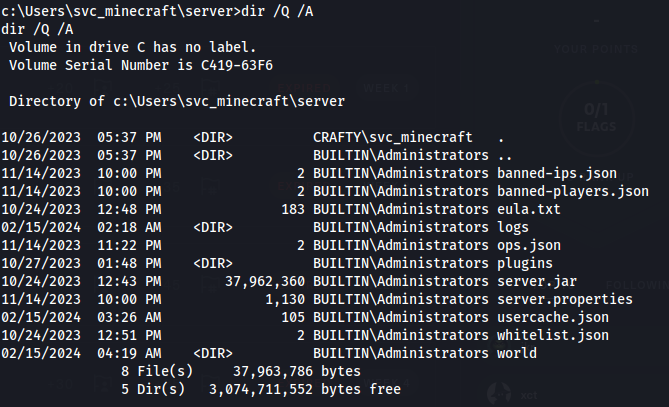Click the ops.json filename
This screenshot has height=407, width=669.
click(x=529, y=245)
